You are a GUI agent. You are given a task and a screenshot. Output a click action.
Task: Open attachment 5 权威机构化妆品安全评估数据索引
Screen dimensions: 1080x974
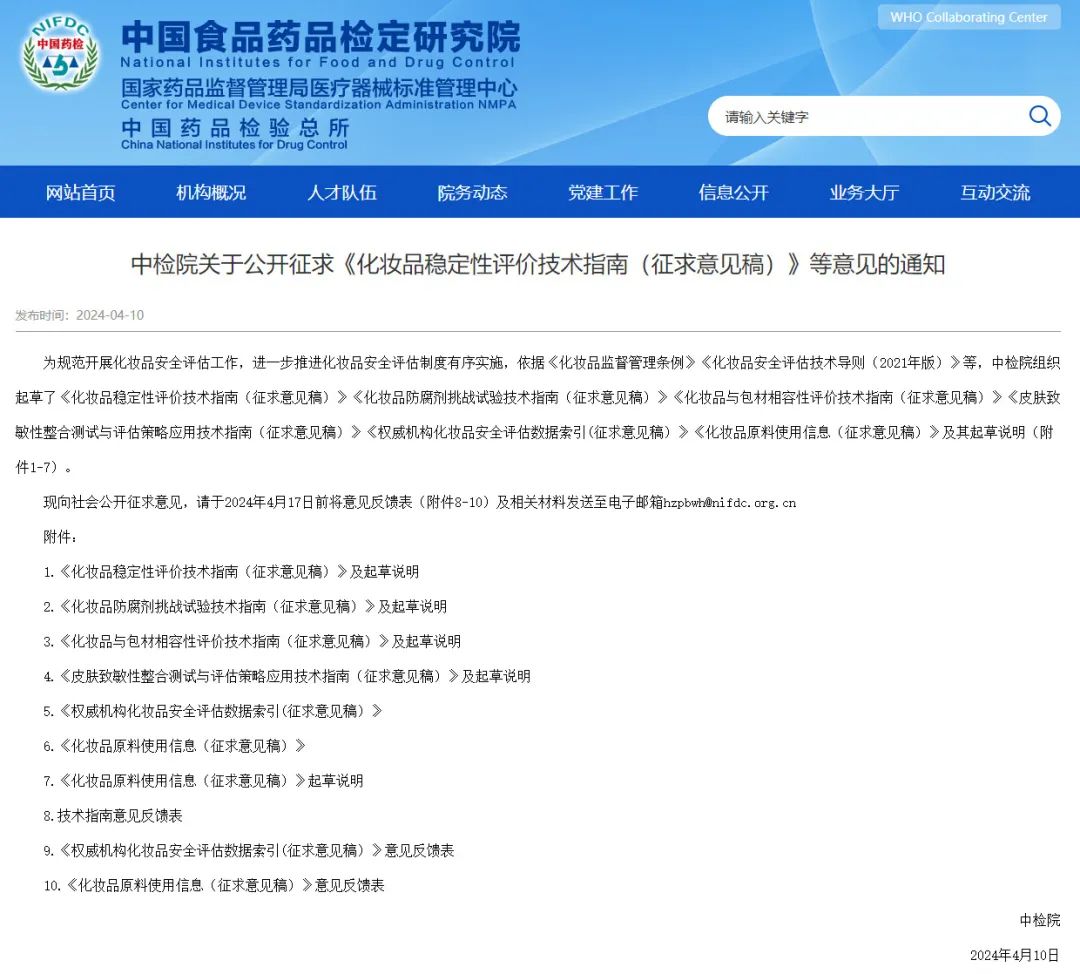(212, 711)
